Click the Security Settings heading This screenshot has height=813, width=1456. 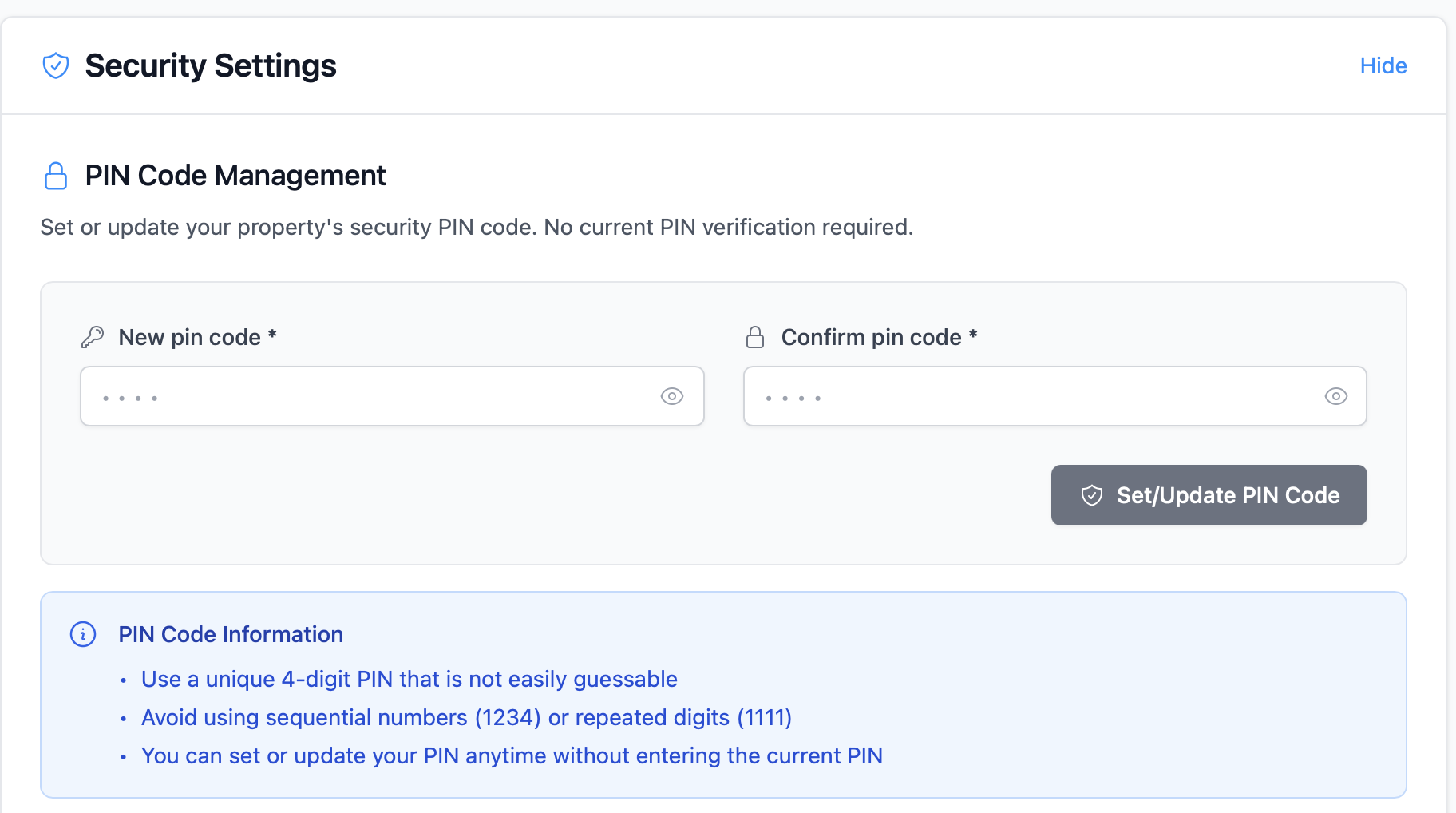(211, 65)
